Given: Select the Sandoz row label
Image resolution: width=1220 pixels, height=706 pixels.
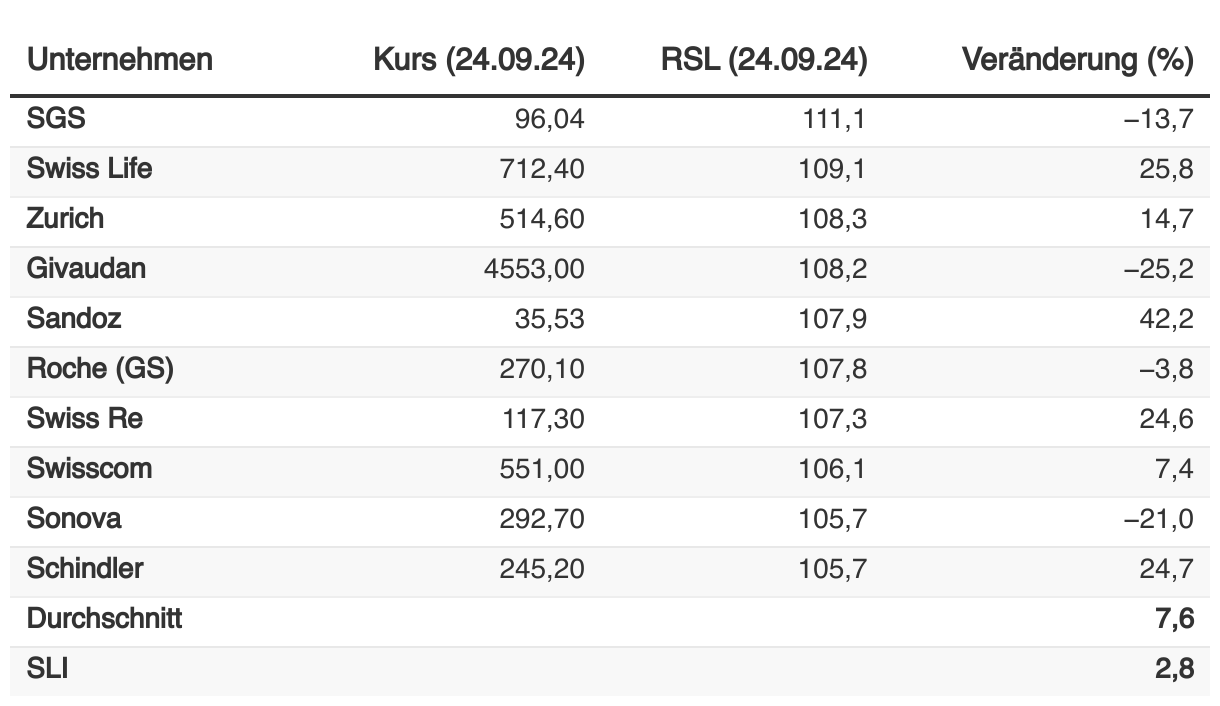Looking at the screenshot, I should pyautogui.click(x=74, y=319).
